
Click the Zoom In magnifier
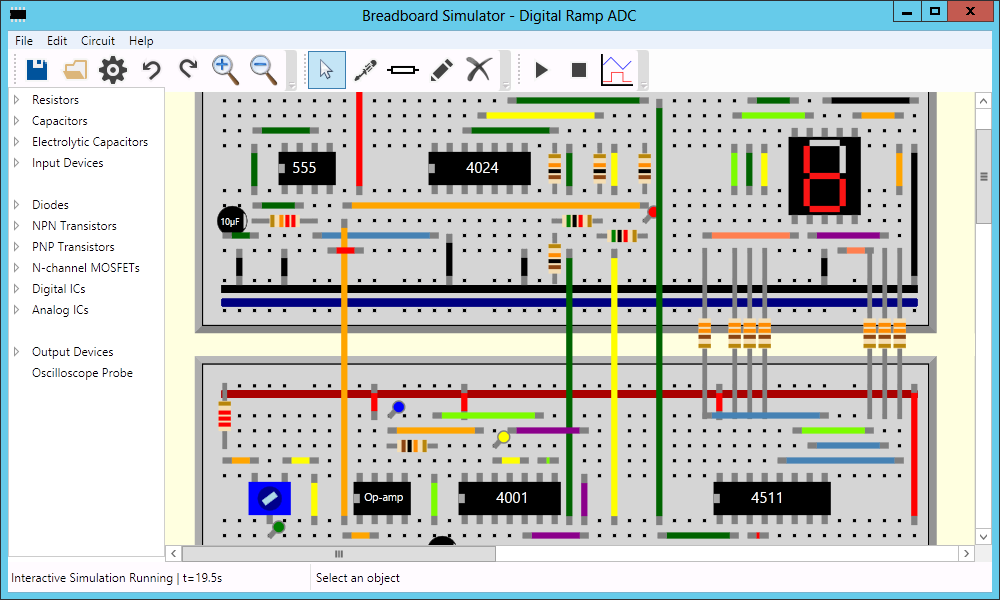click(225, 69)
